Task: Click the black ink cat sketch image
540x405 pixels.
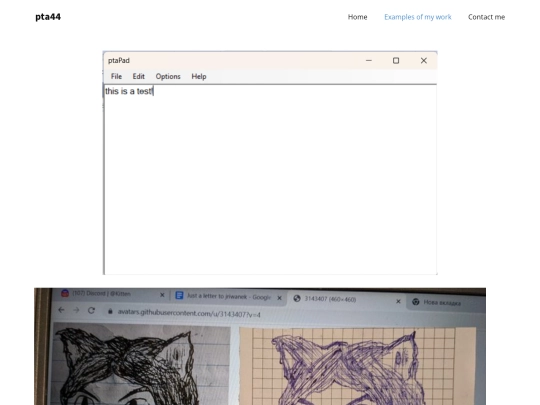Action: (141, 364)
